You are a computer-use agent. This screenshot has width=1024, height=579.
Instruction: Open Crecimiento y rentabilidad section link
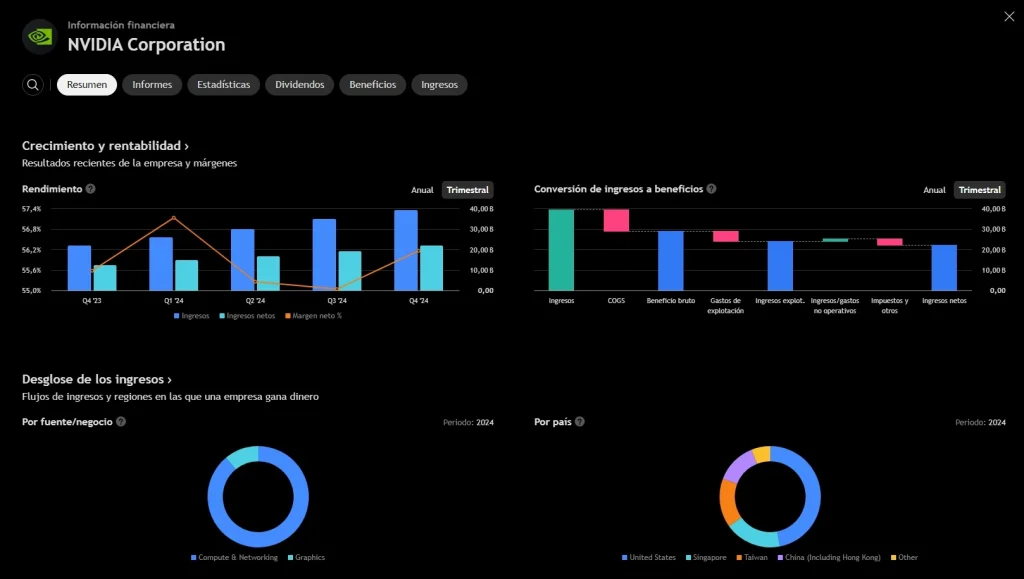coord(105,146)
